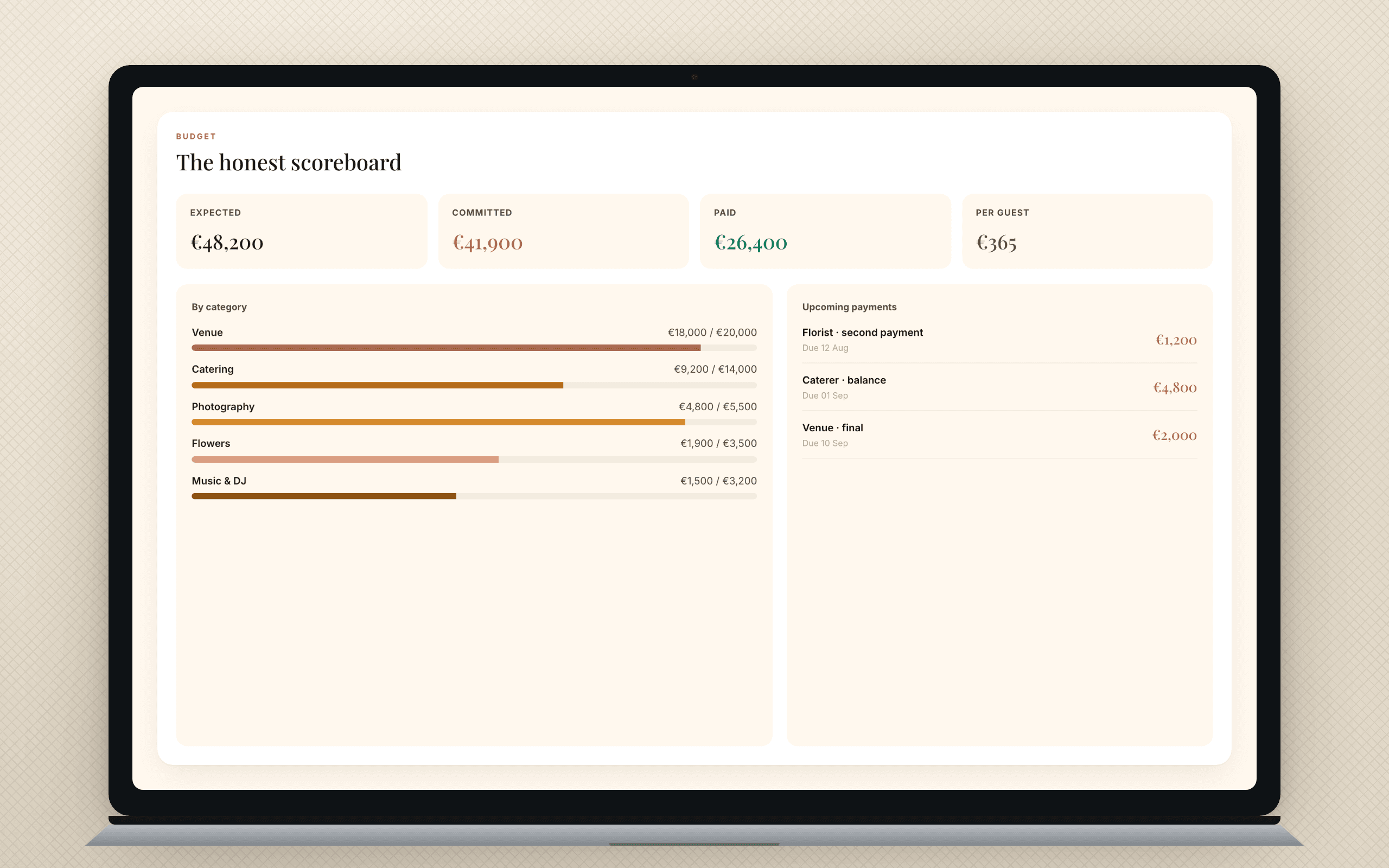Select the Paid €26,400 card
The height and width of the screenshot is (868, 1389).
[x=825, y=231]
